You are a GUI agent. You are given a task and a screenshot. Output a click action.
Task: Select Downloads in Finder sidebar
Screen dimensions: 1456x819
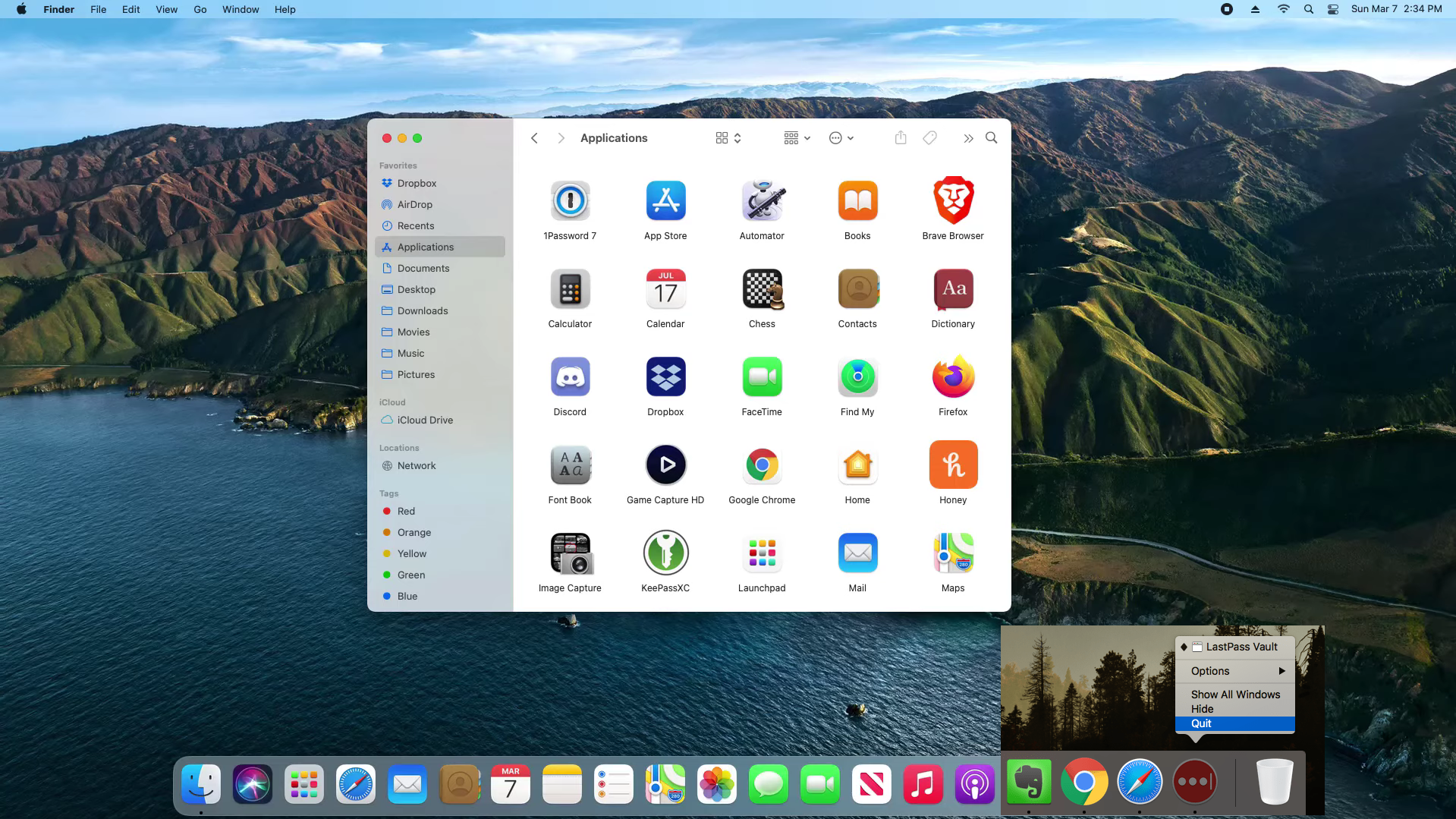click(423, 311)
